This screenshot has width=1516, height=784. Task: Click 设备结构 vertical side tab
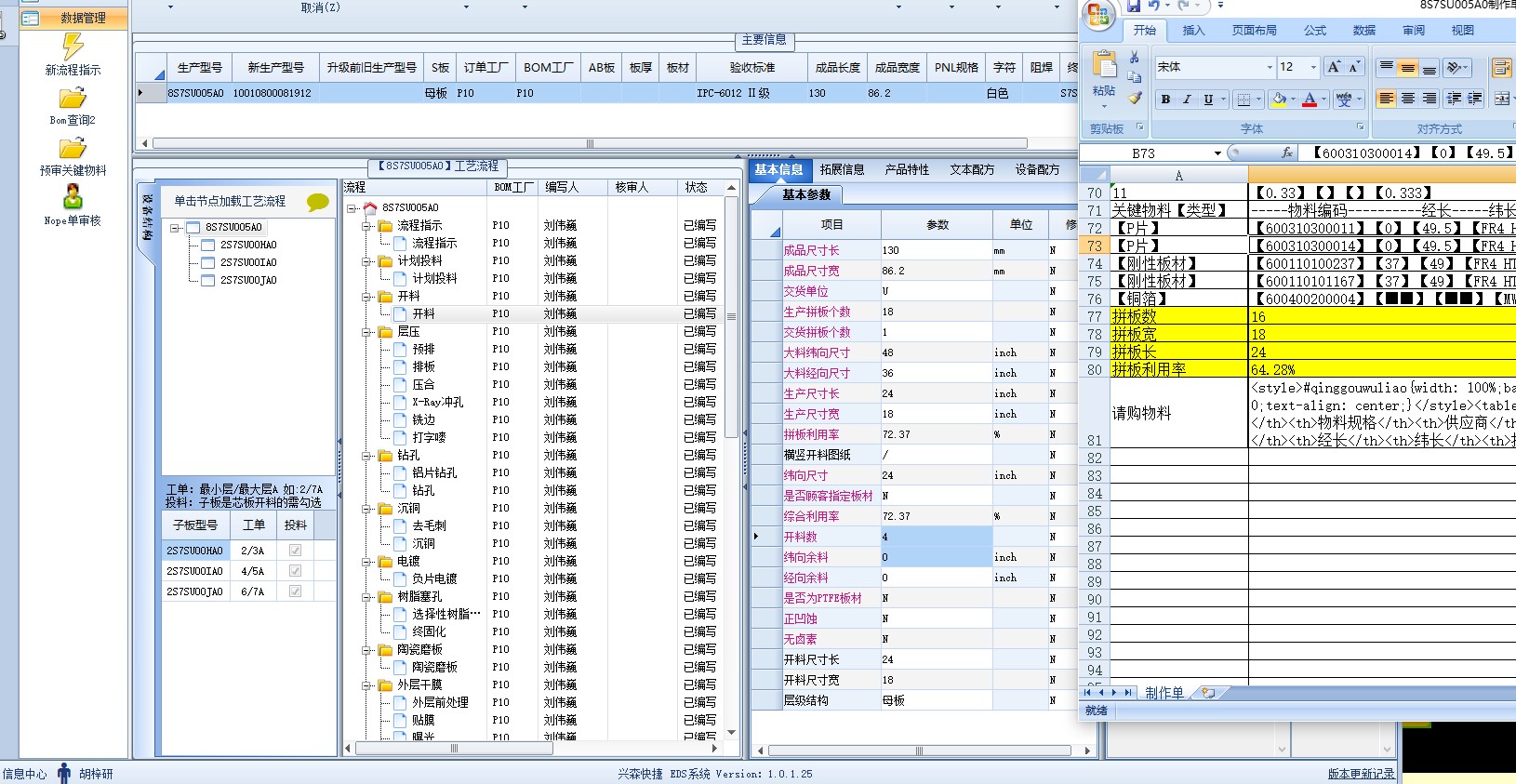tap(147, 219)
